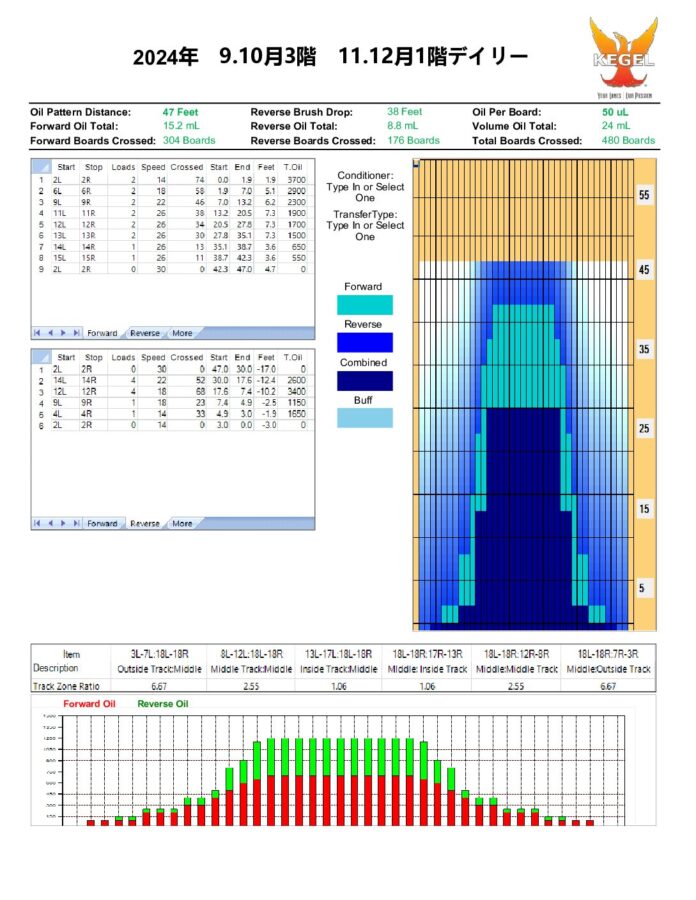
Task: Click the lane distance marker 5
Action: 644,588
